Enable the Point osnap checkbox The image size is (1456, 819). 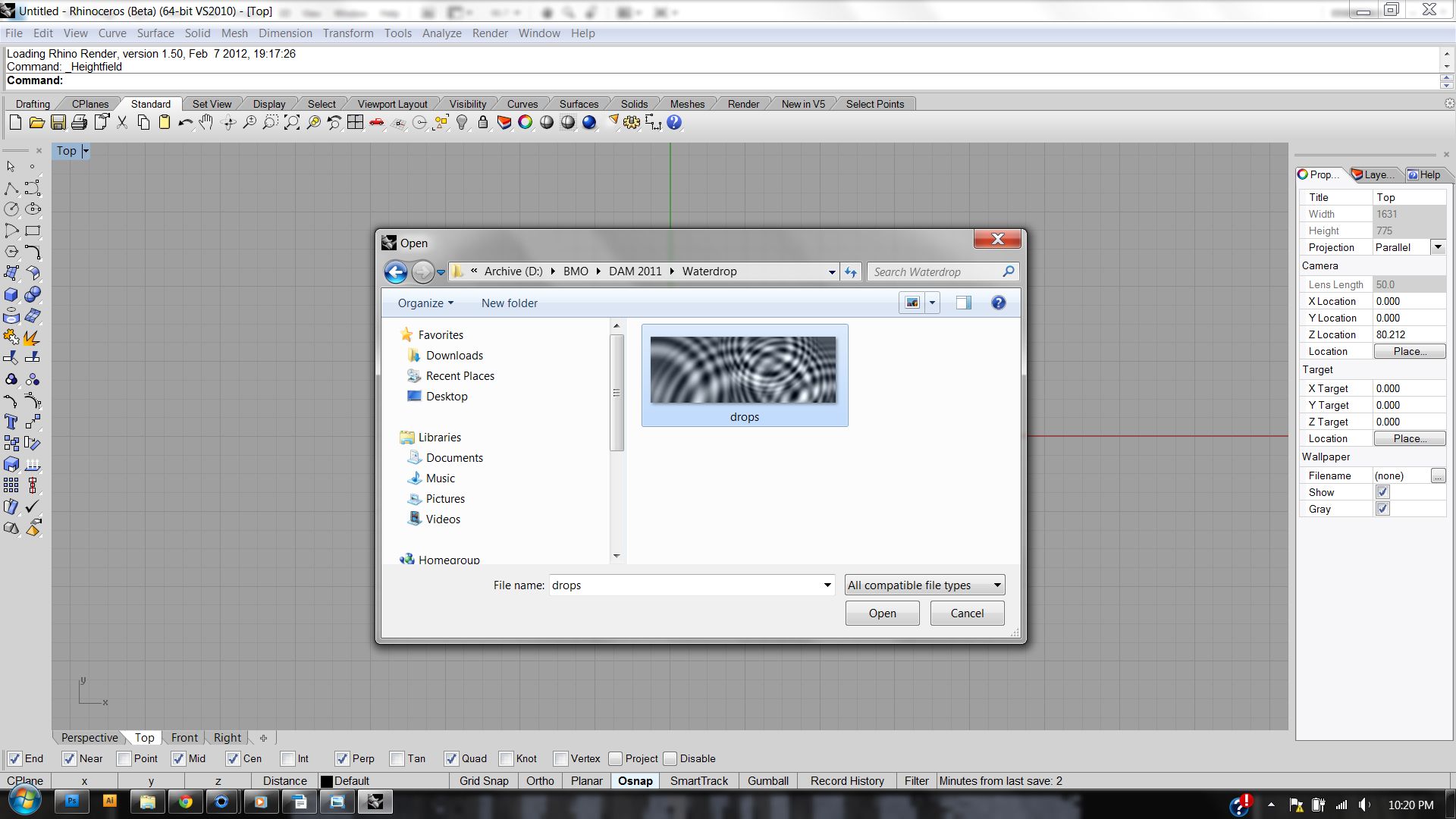coord(124,758)
